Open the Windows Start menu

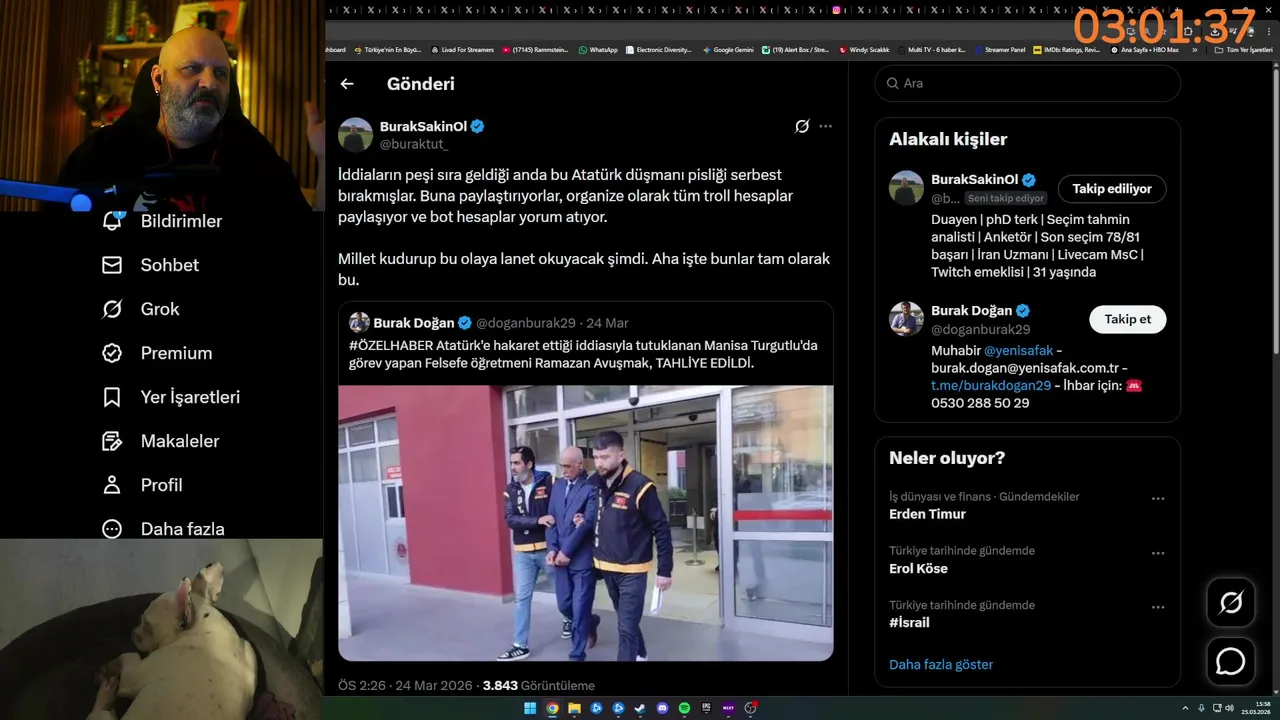[530, 708]
